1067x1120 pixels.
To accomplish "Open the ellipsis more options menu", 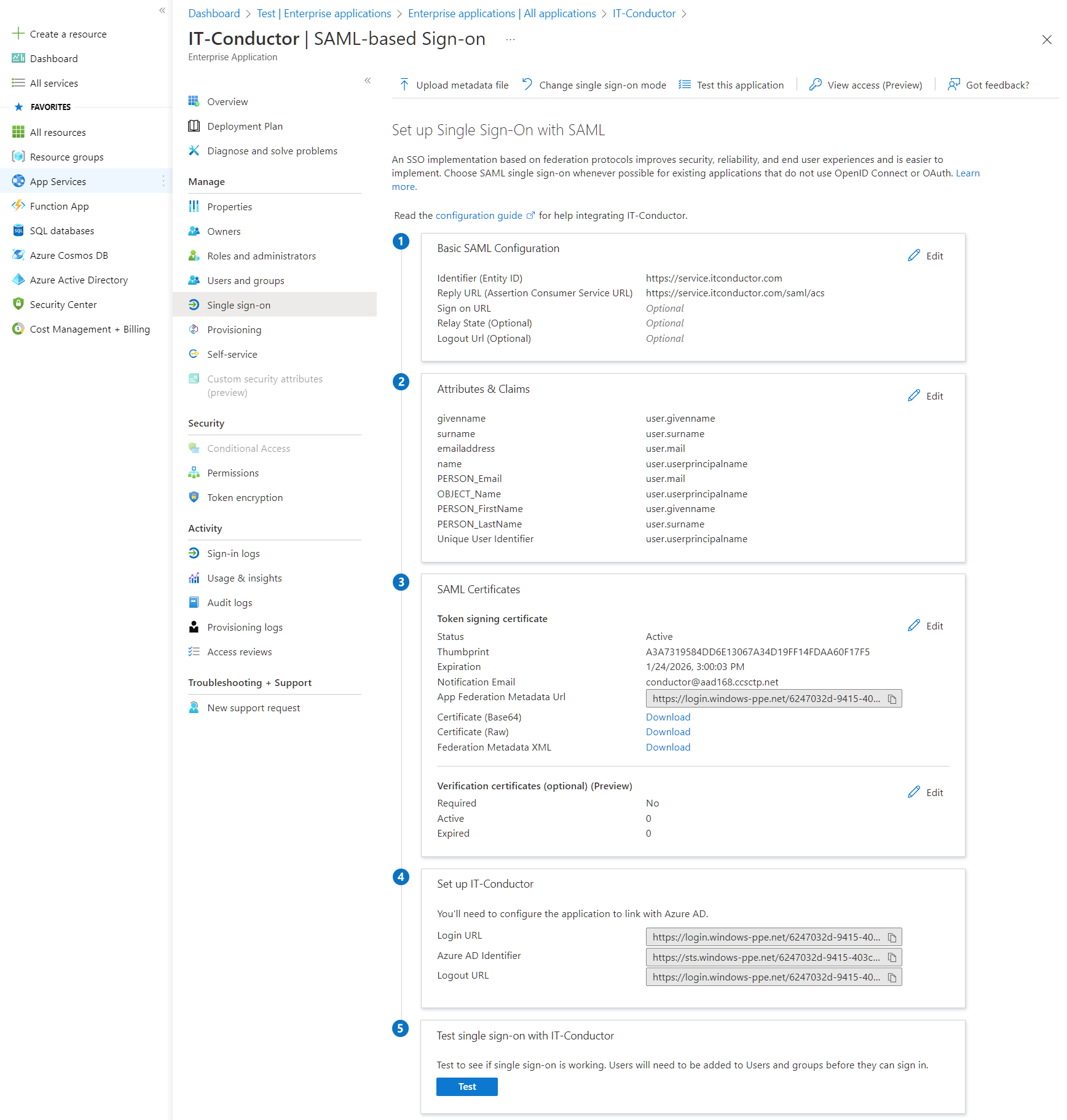I will [x=510, y=39].
